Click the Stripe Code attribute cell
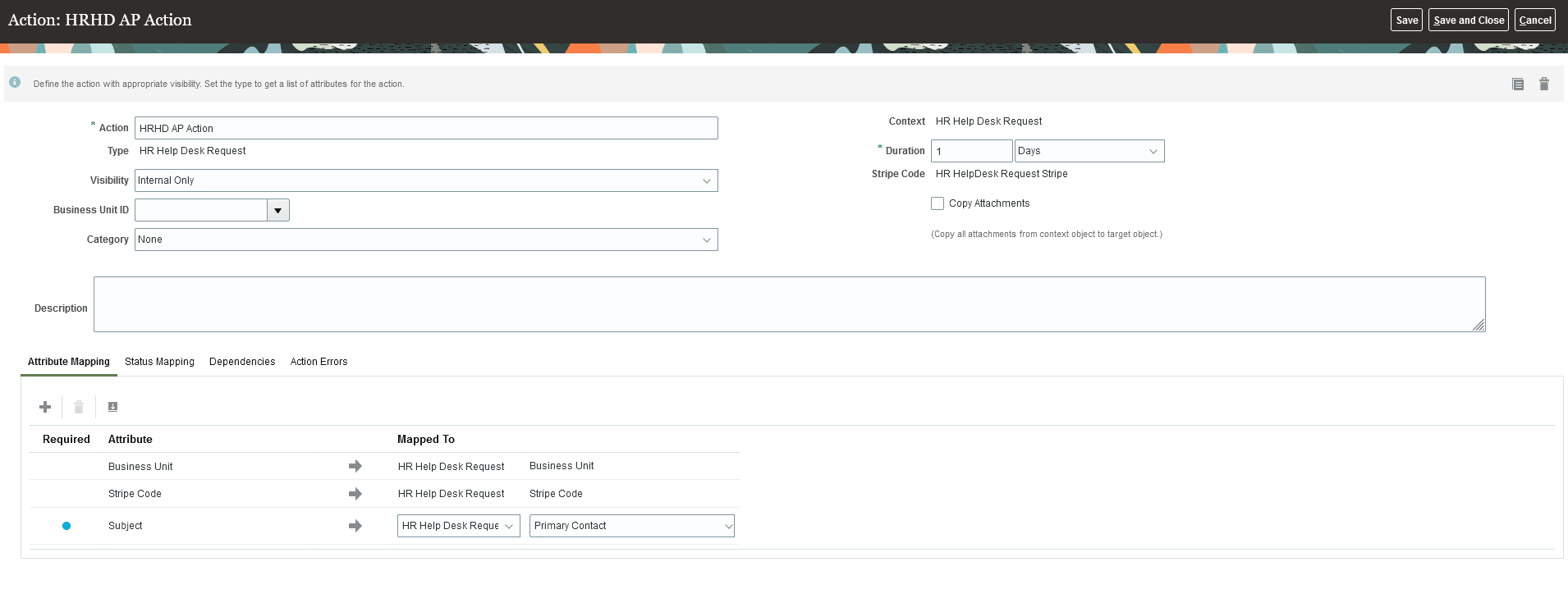 135,494
